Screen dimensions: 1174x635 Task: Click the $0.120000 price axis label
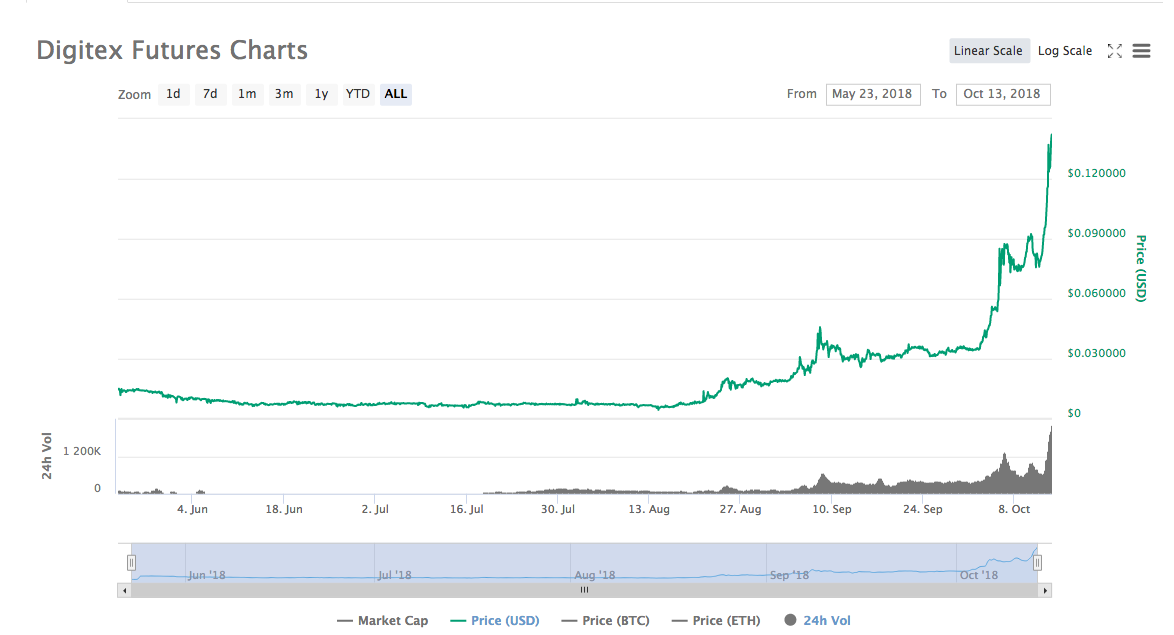(x=1096, y=173)
